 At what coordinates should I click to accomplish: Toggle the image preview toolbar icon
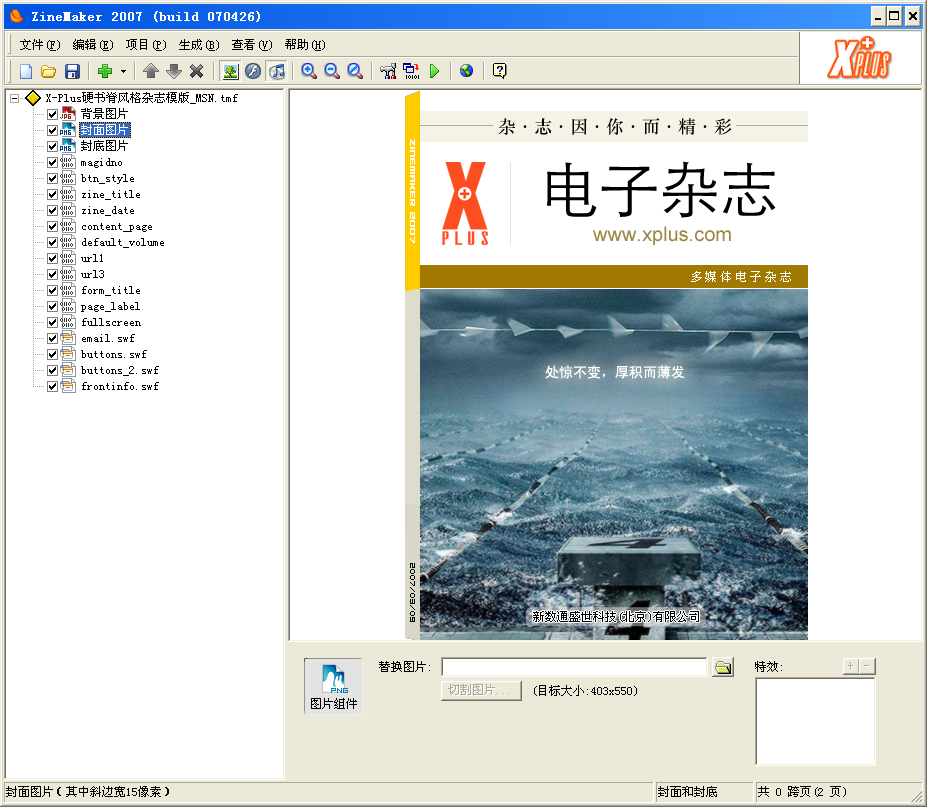coord(231,72)
